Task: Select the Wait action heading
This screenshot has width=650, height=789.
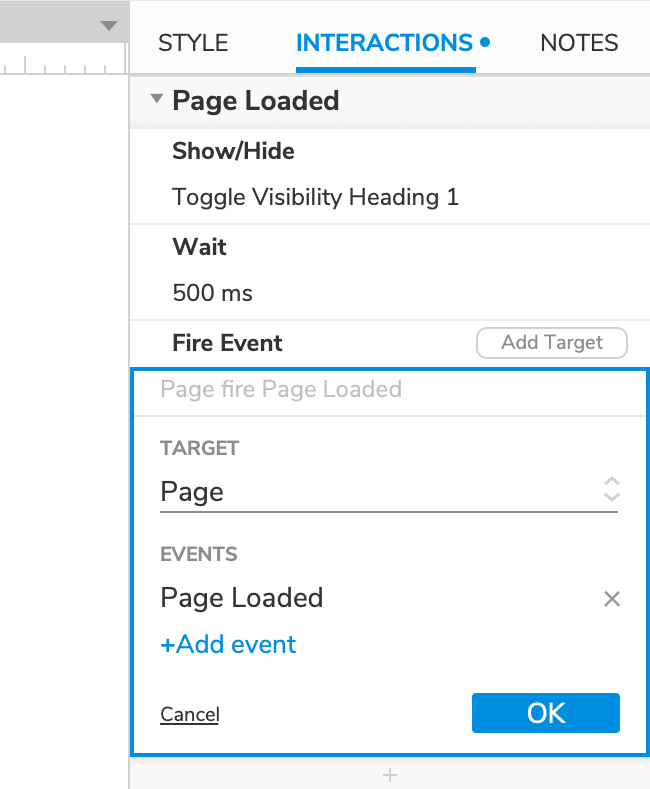Action: 199,247
